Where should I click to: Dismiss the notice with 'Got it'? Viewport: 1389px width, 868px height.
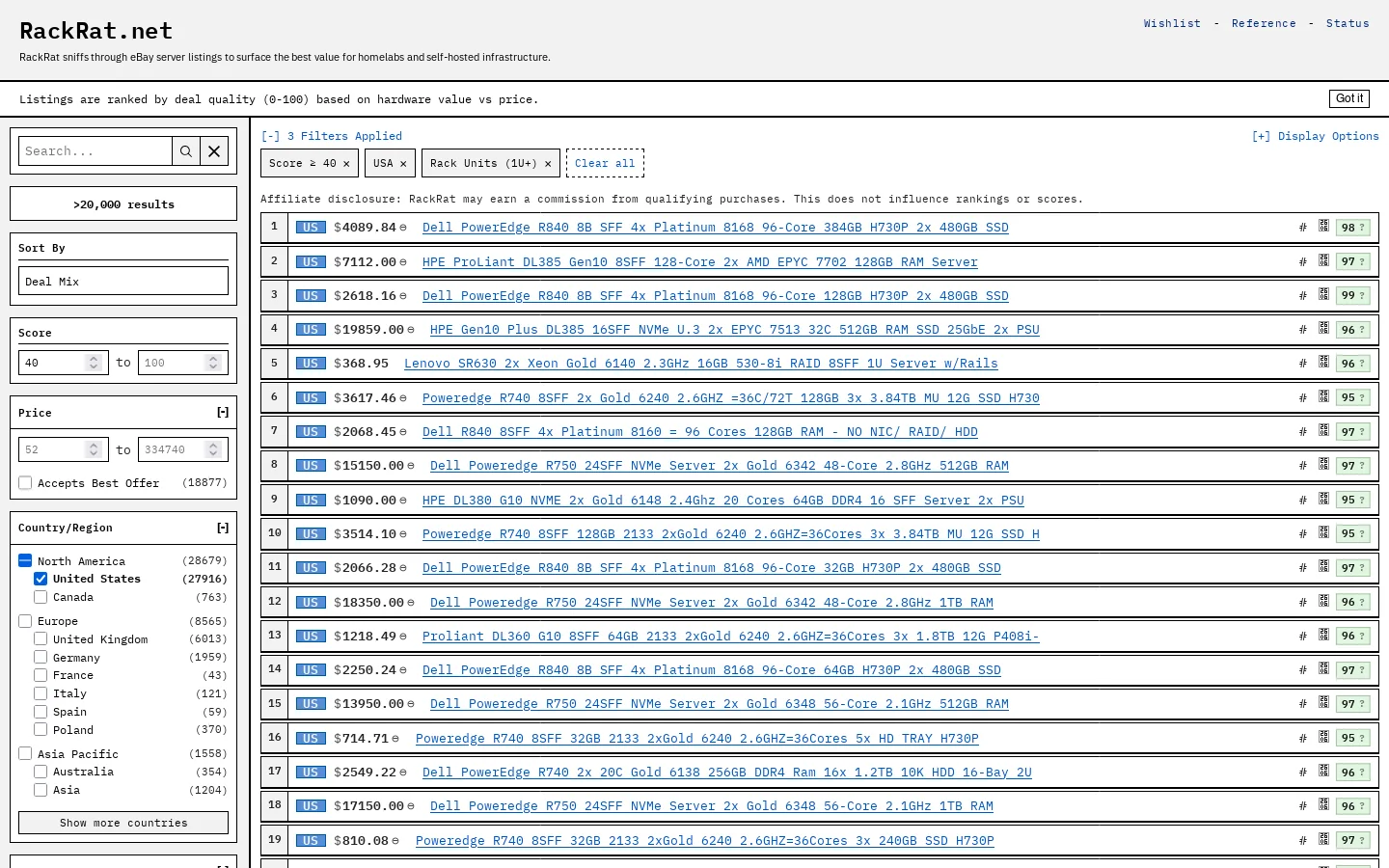[1349, 98]
